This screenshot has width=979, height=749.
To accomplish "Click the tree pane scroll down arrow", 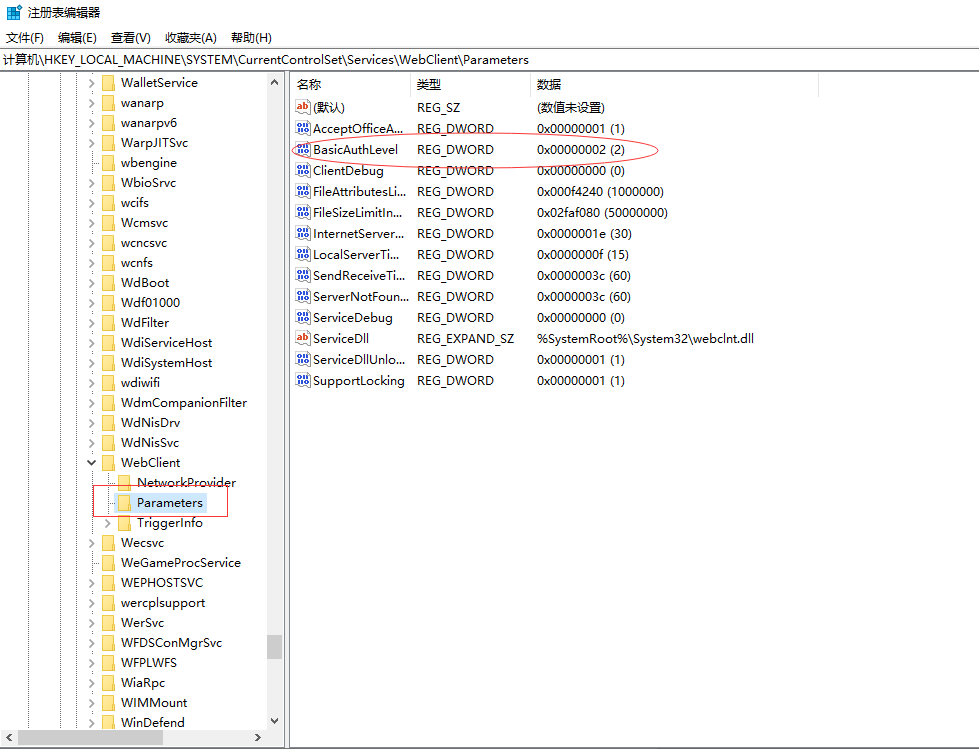I will pyautogui.click(x=274, y=720).
